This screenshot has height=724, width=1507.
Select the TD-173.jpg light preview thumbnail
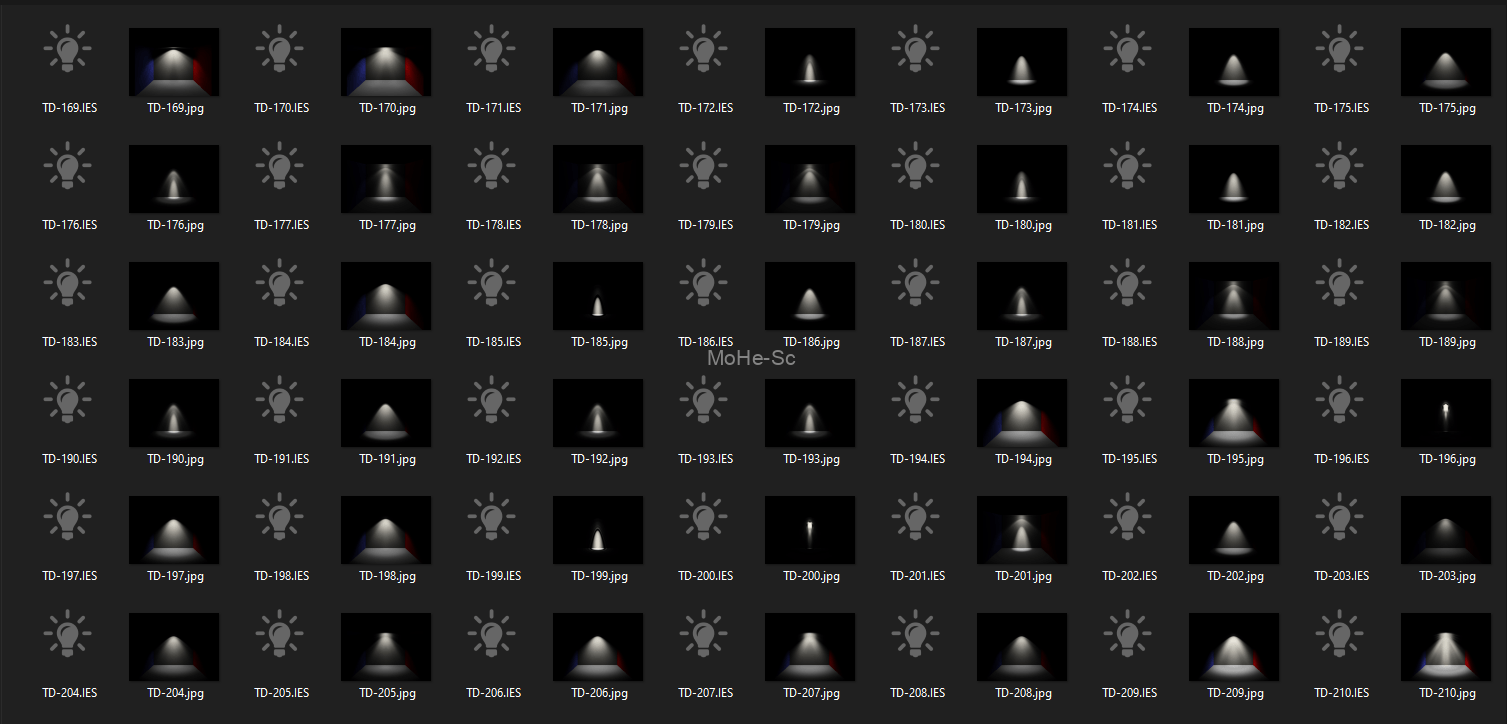[1022, 62]
